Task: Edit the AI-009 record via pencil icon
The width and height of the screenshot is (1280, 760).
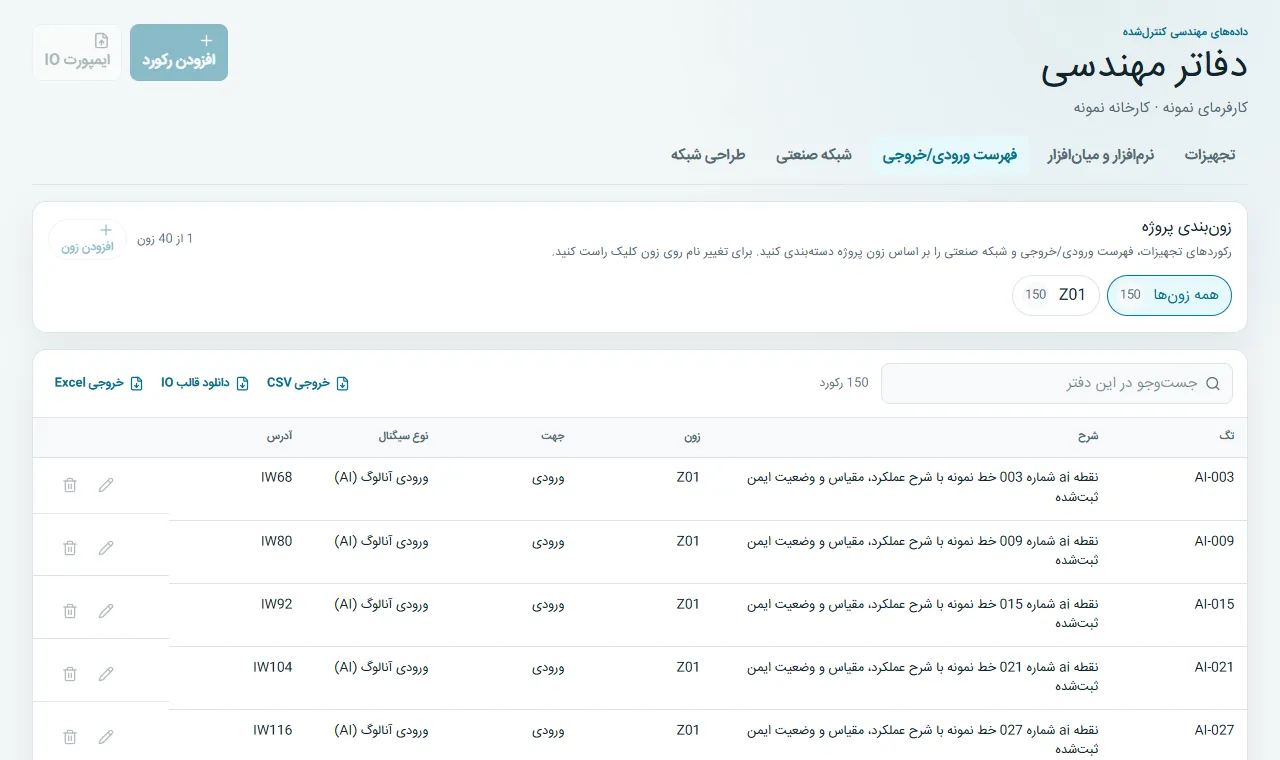Action: (106, 548)
